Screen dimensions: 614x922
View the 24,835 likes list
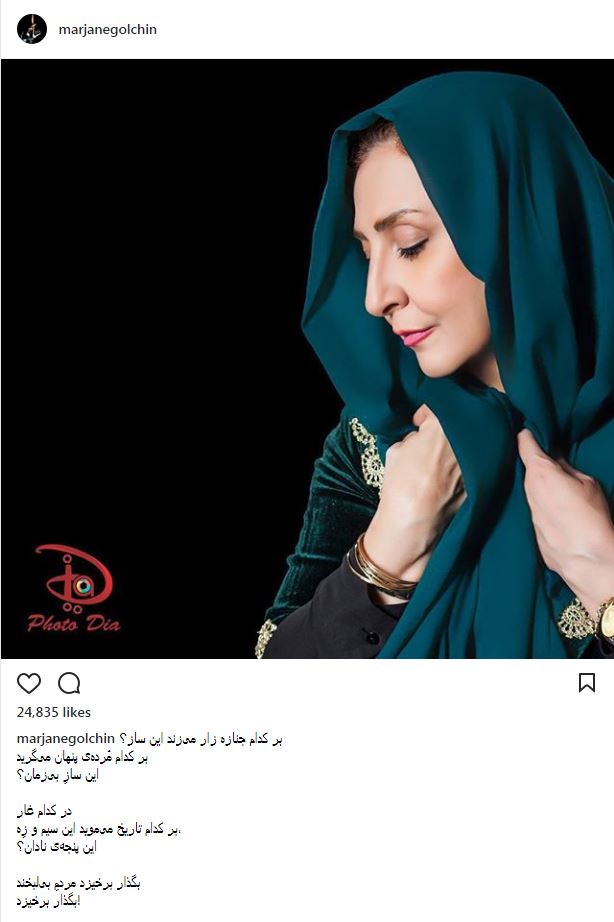54,712
